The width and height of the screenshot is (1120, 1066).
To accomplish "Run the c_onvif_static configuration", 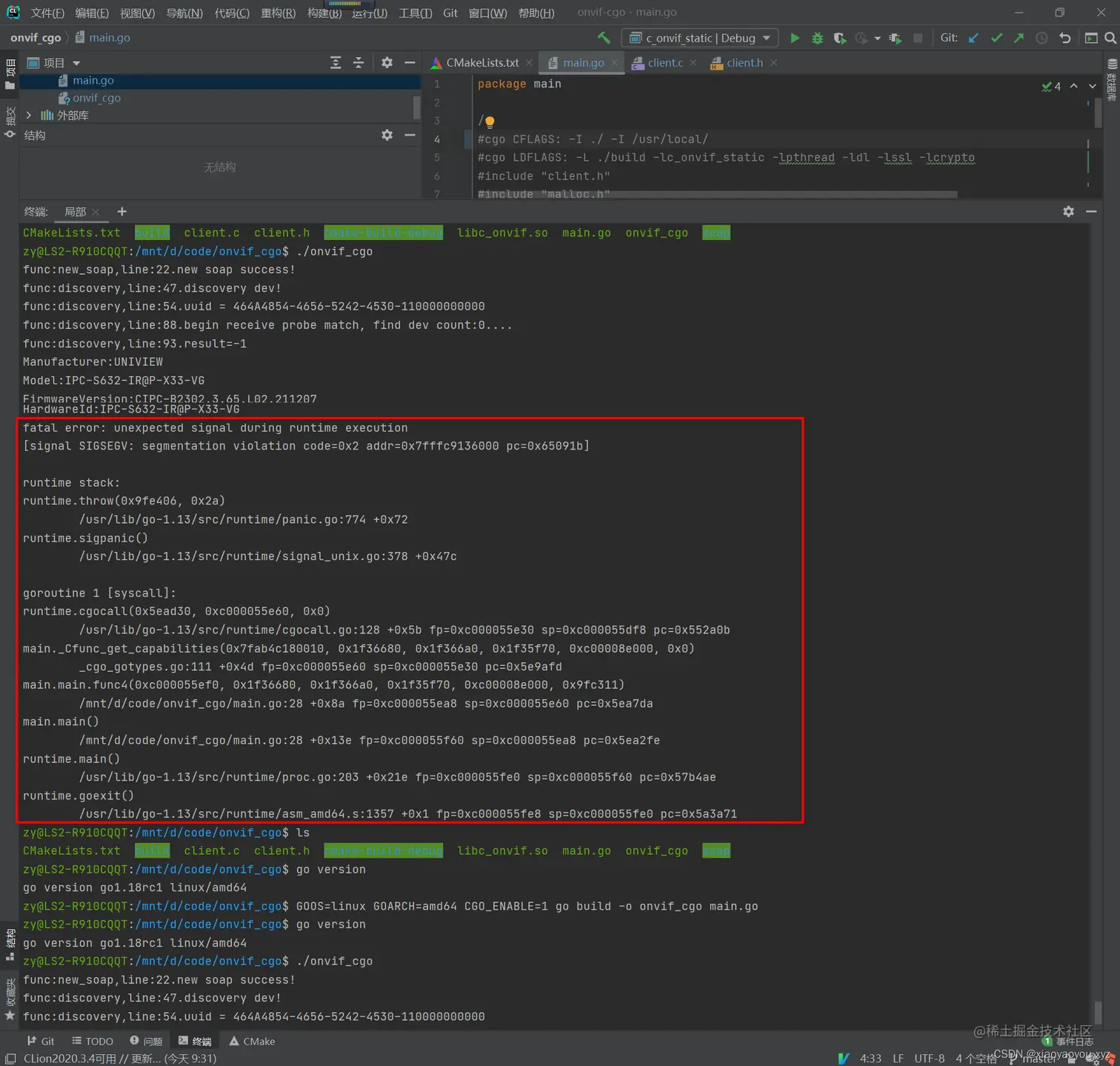I will pyautogui.click(x=795, y=38).
